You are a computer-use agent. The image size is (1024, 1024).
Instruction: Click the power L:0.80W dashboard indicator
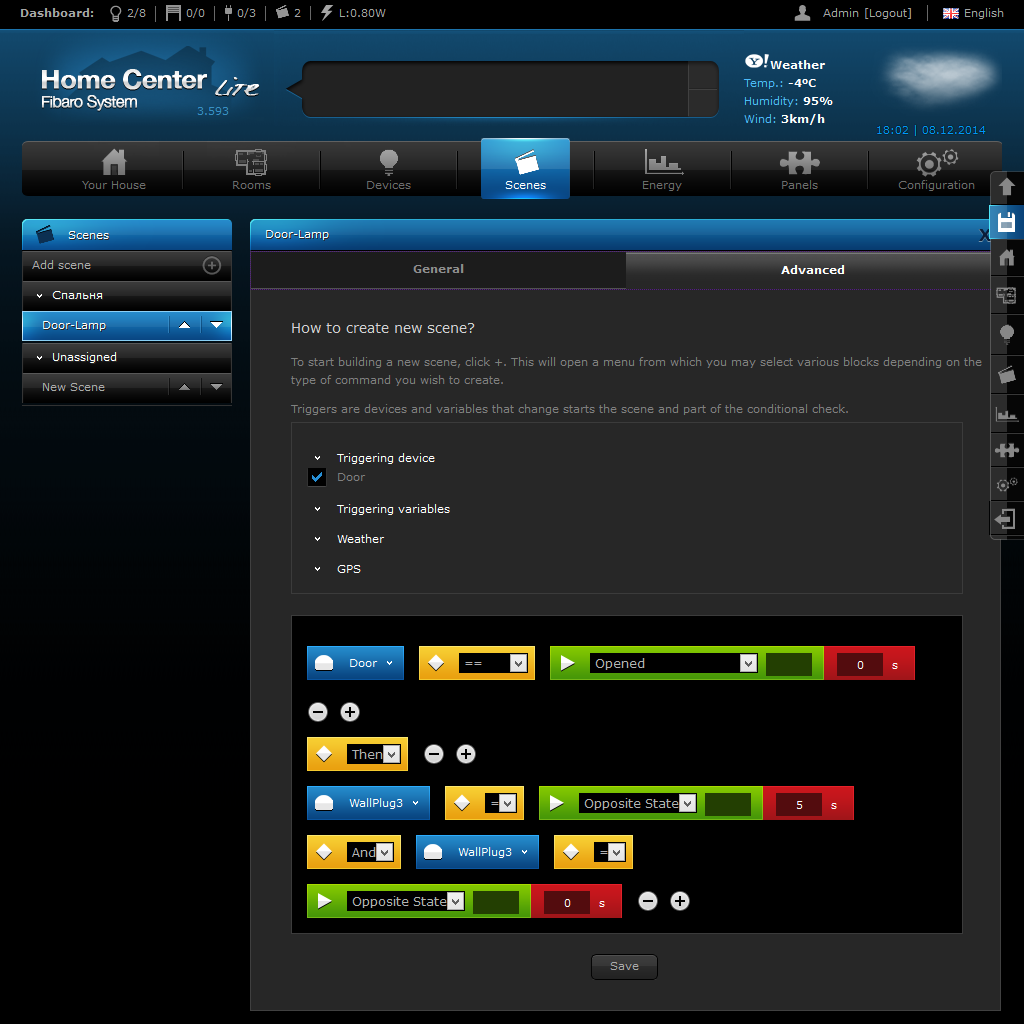(x=353, y=13)
